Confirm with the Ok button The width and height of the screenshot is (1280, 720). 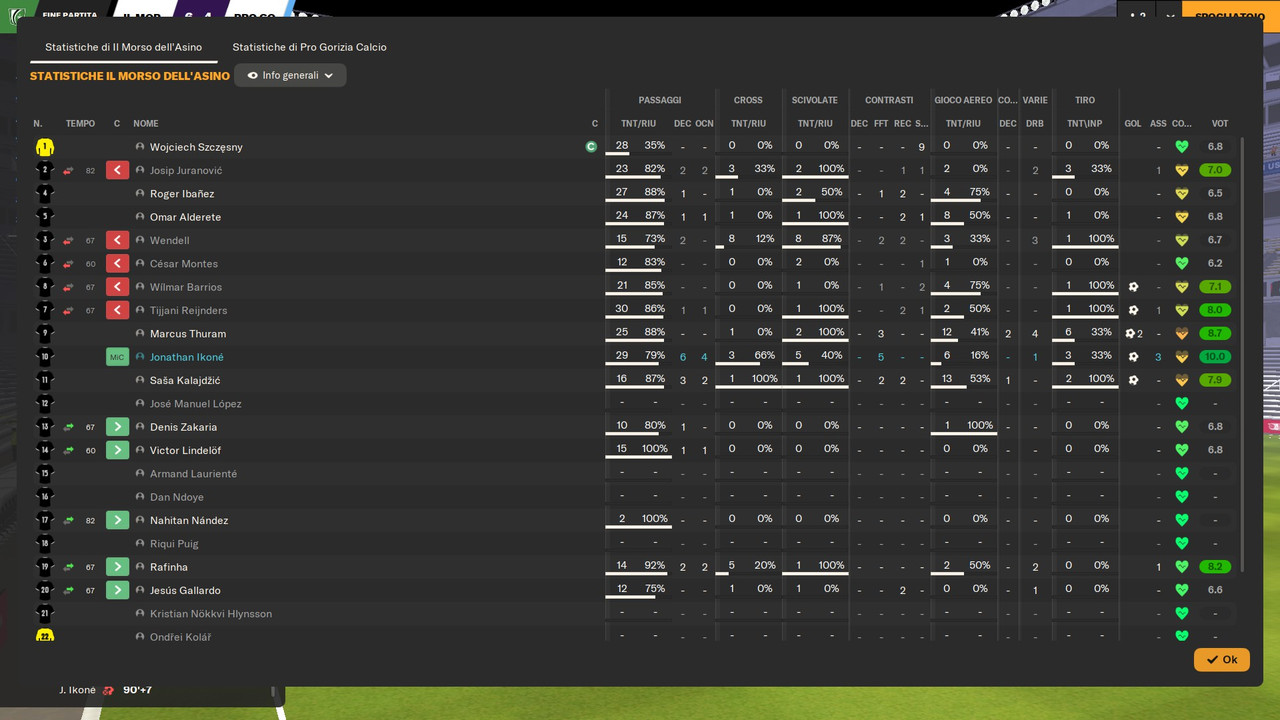click(1221, 660)
